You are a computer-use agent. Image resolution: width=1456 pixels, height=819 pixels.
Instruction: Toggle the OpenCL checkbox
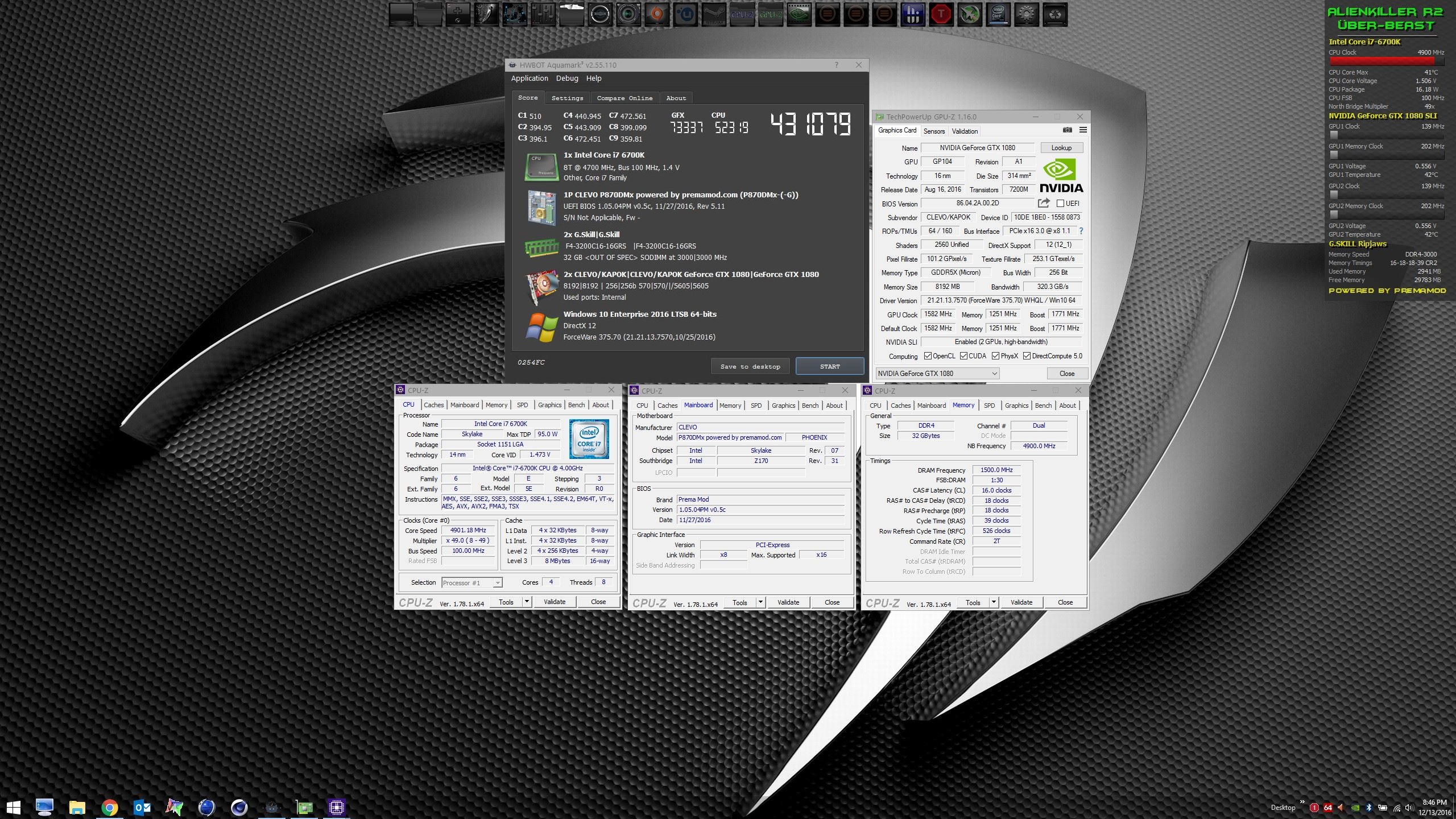click(928, 356)
